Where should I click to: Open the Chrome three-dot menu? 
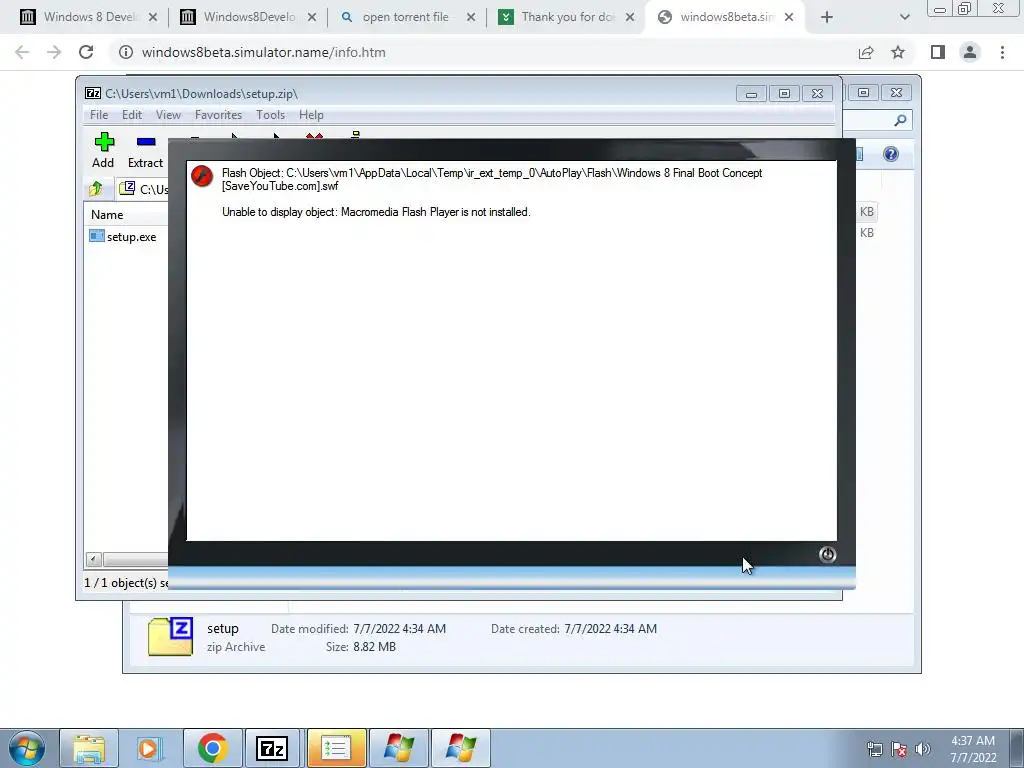coord(1002,52)
